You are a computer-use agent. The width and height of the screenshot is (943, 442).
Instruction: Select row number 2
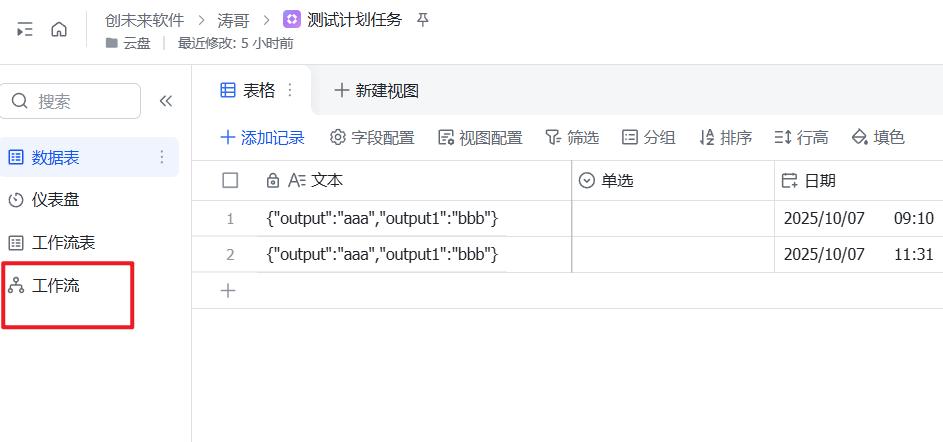click(230, 255)
